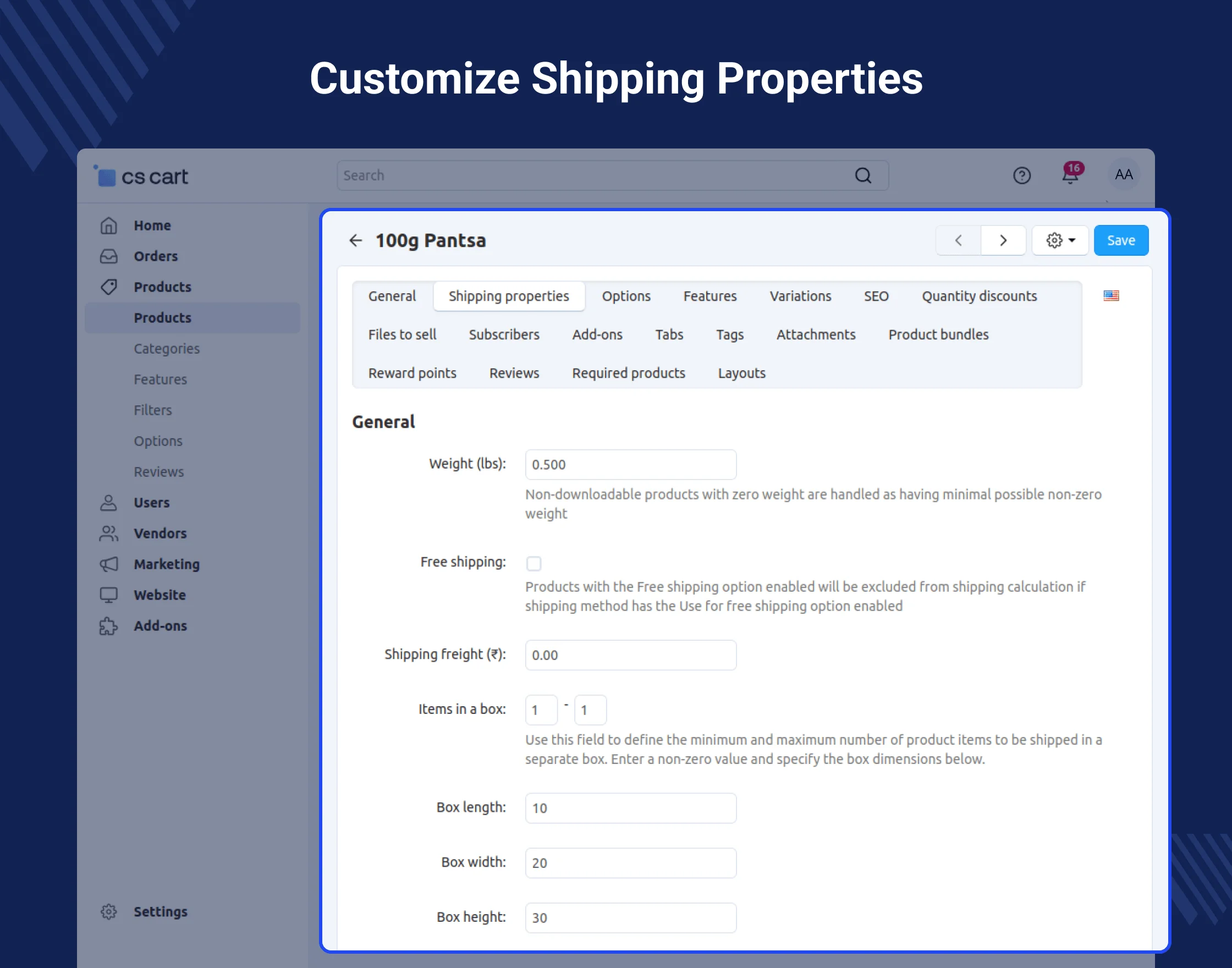
Task: Click the search magnifier icon
Action: tap(862, 175)
